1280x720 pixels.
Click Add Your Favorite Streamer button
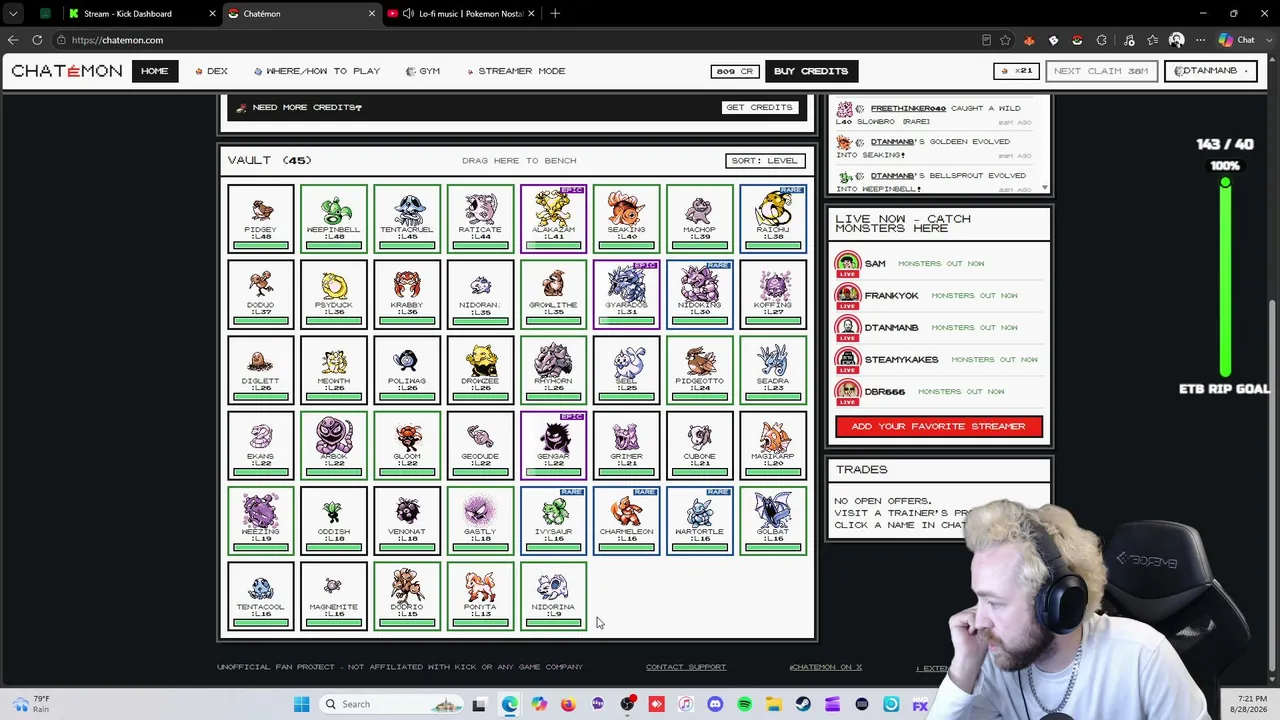click(938, 426)
